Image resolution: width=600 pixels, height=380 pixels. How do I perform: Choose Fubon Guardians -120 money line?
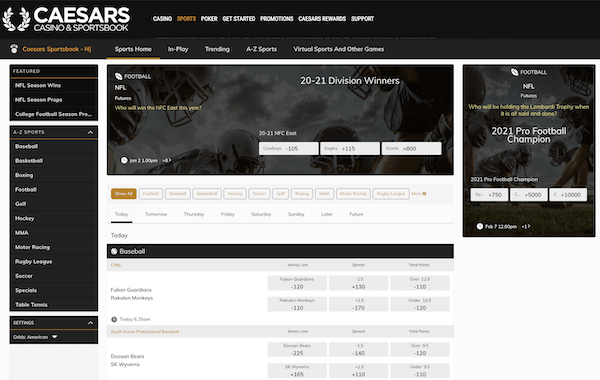[297, 283]
